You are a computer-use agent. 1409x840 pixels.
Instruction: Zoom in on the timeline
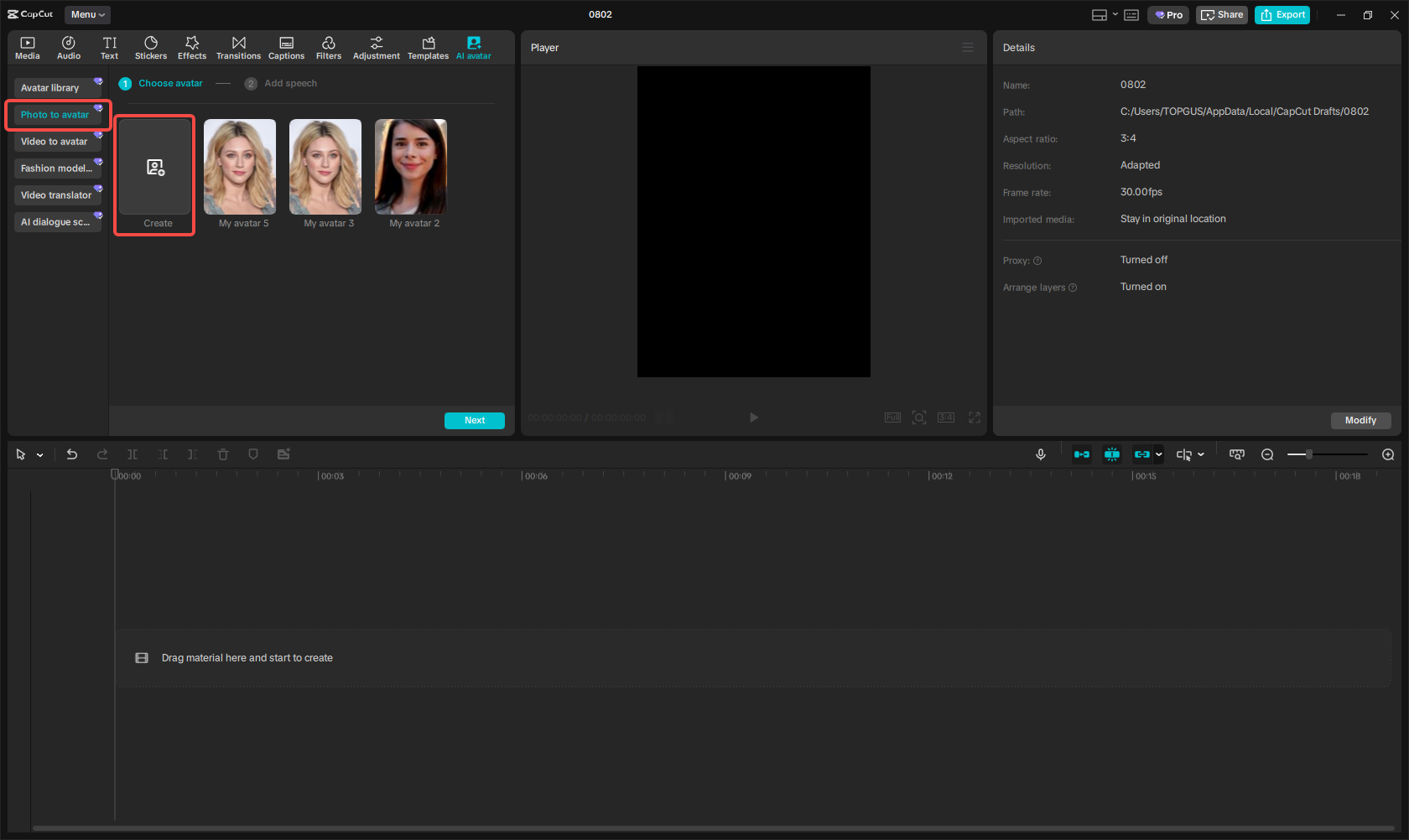(x=1388, y=454)
